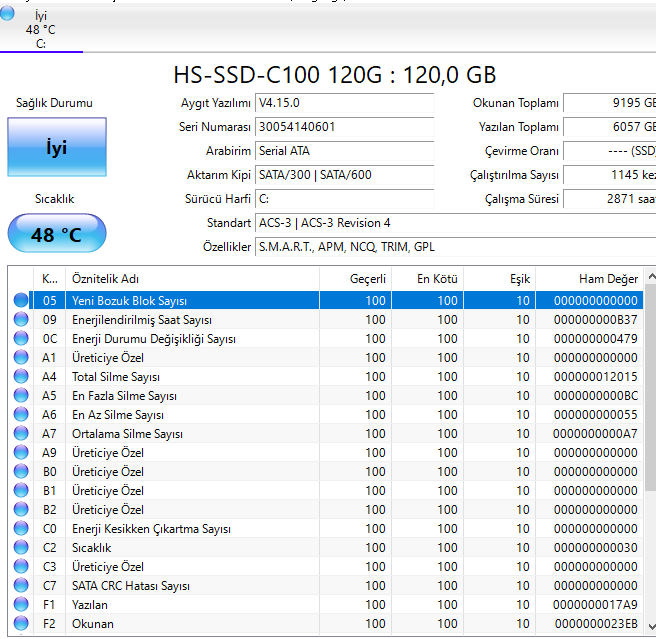This screenshot has height=639, width=656.
Task: Click the Okunan Toplamı value 9195 GB
Action: [610, 103]
